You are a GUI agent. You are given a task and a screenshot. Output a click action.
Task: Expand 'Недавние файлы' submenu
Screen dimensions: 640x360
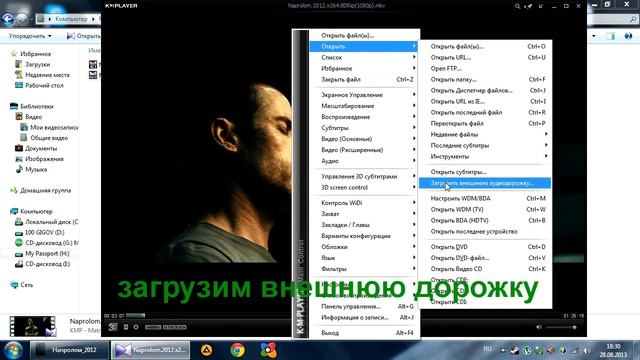tap(485, 134)
